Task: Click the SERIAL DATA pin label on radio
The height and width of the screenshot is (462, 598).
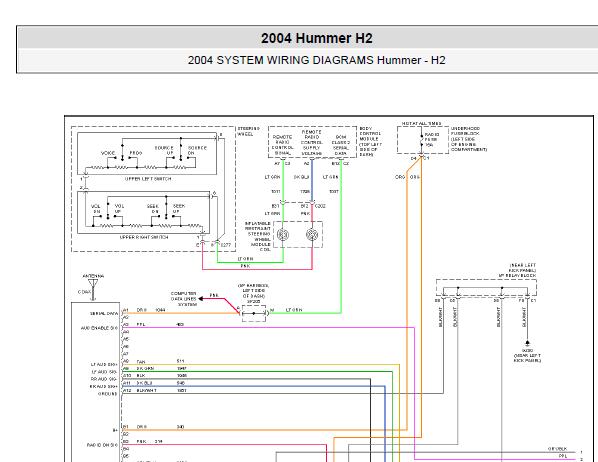Action: pos(104,314)
